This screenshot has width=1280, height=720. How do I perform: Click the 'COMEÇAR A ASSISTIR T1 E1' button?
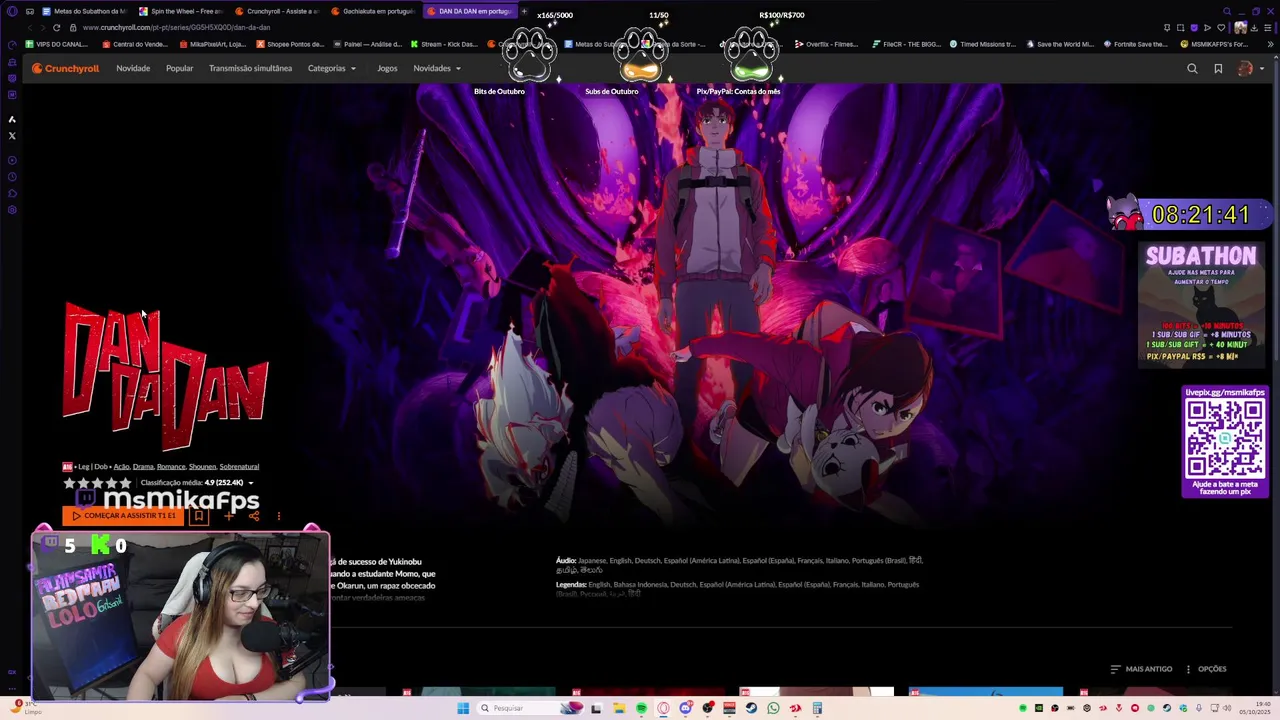[123, 515]
